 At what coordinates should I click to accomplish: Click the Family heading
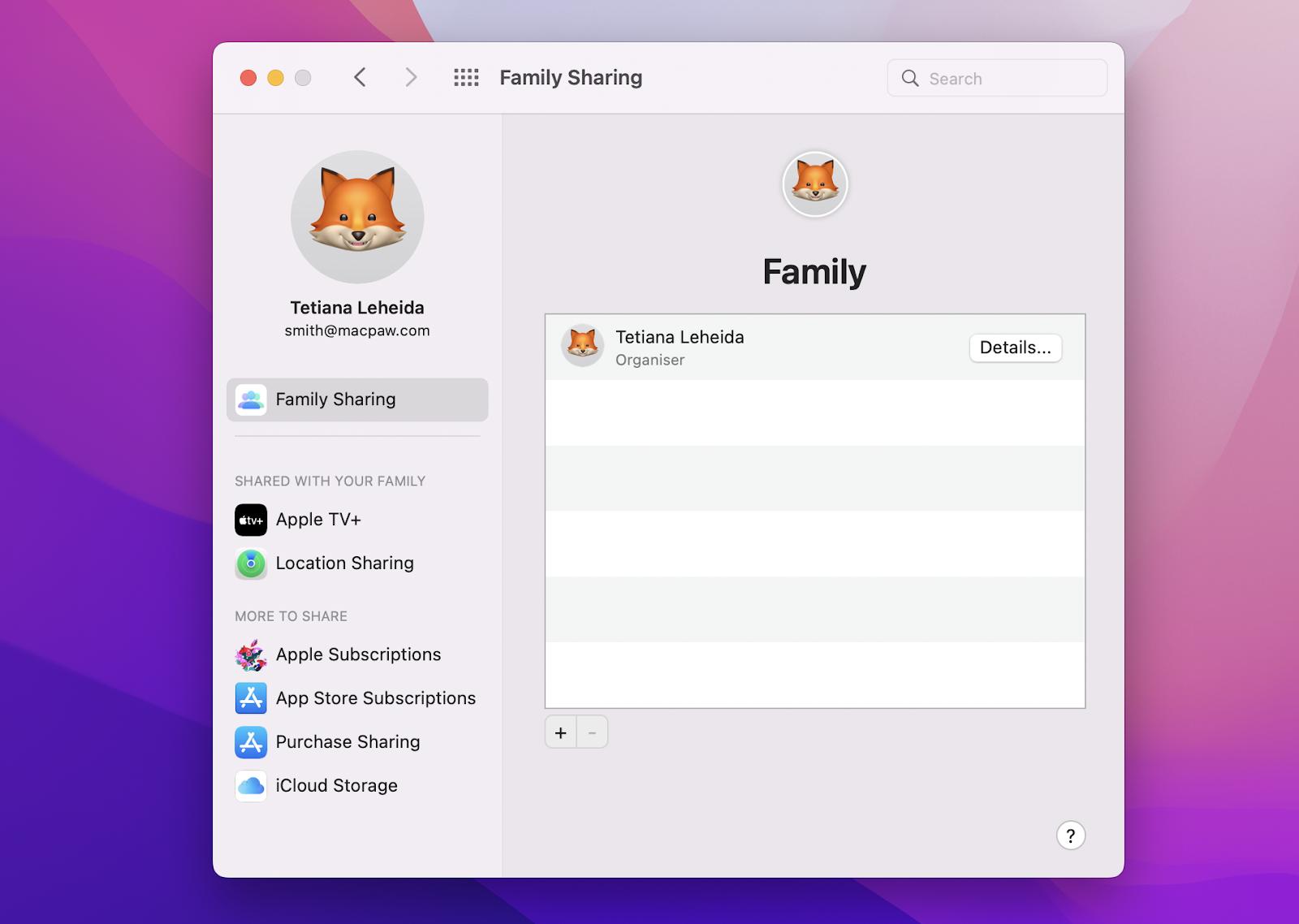[x=814, y=271]
